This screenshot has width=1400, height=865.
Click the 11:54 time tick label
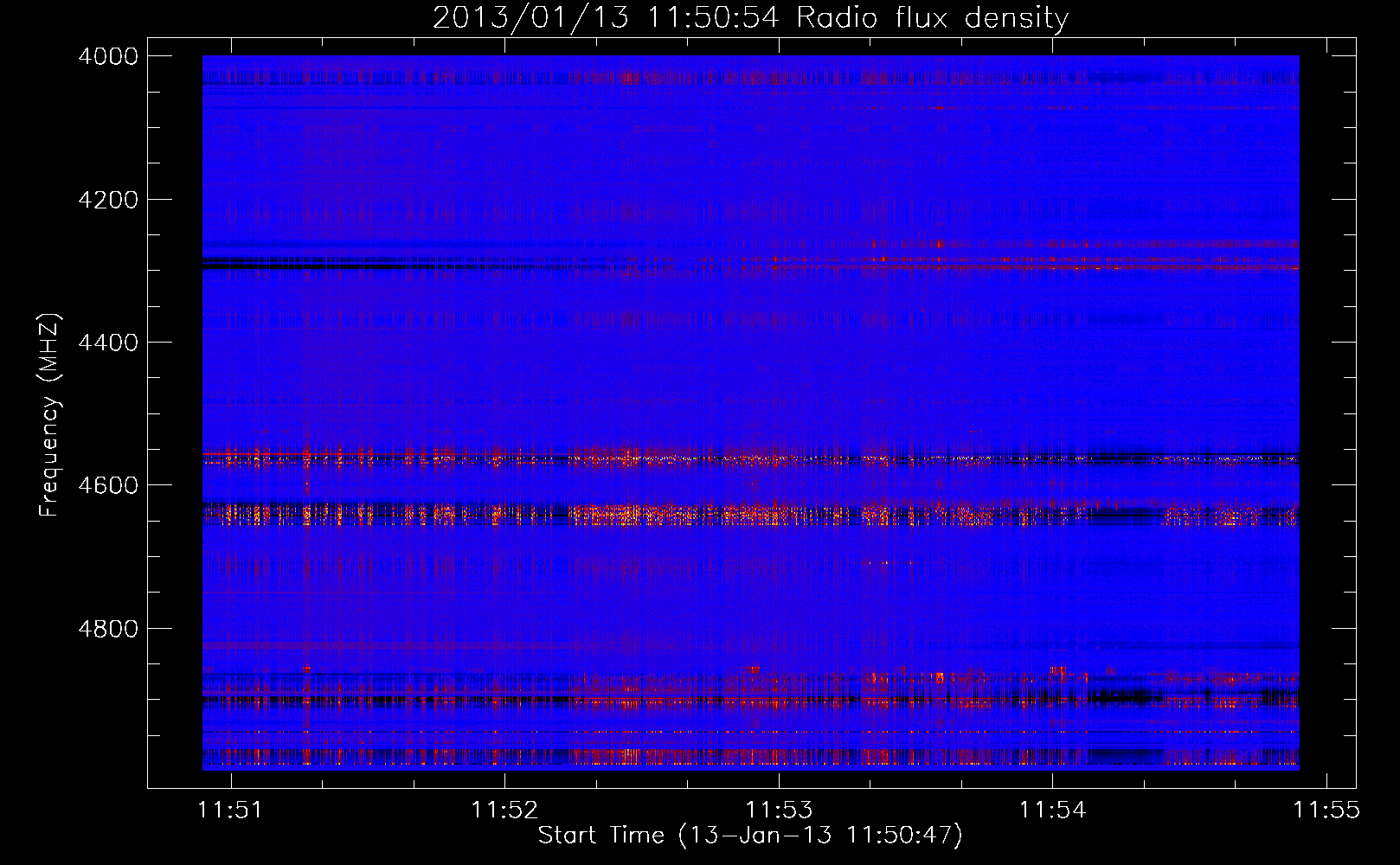[x=1052, y=811]
